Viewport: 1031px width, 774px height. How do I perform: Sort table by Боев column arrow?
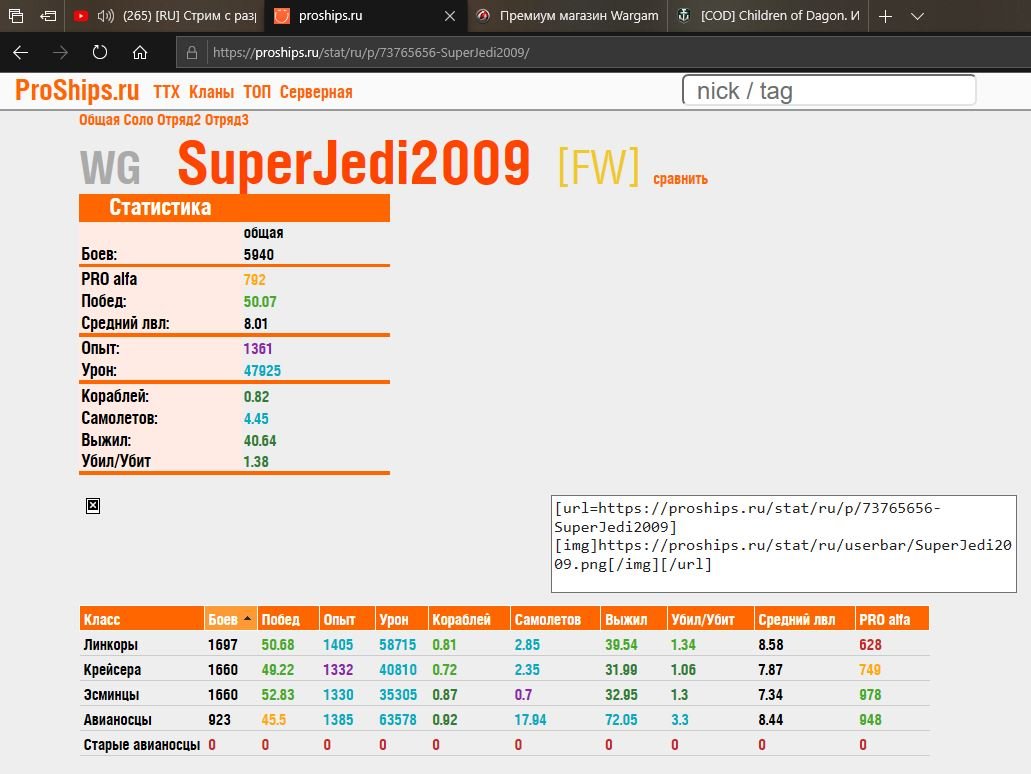(247, 619)
